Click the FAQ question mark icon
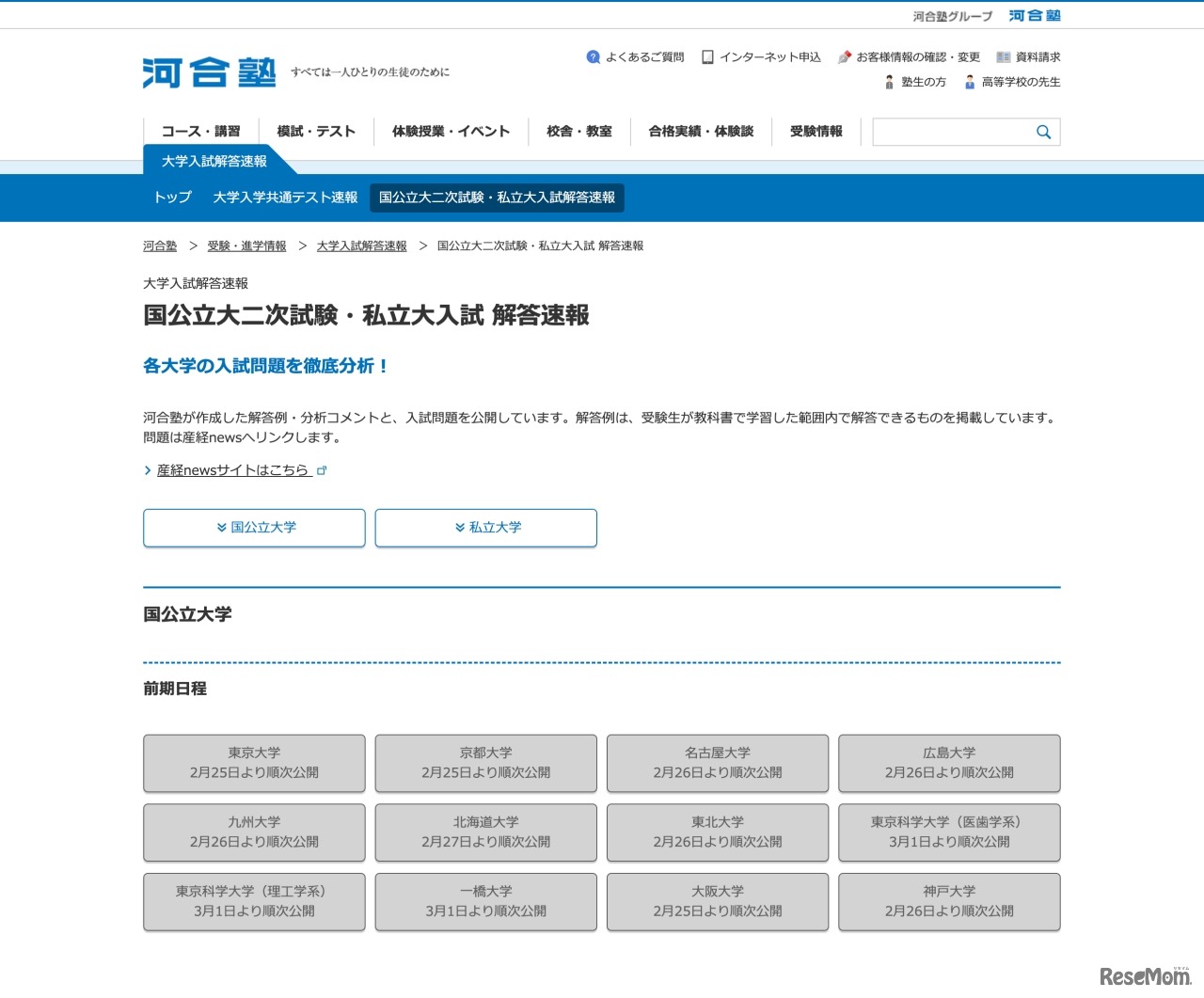This screenshot has height=998, width=1204. click(593, 57)
